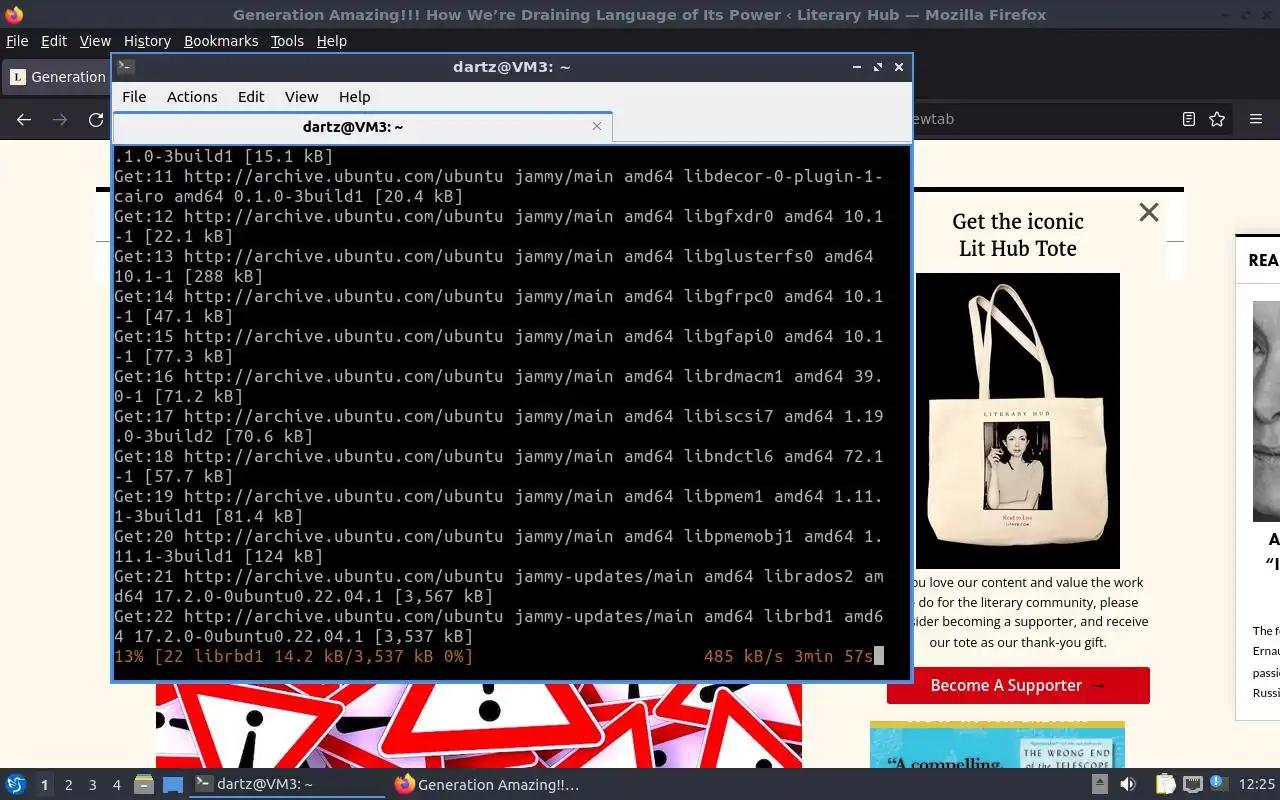Click the Wrong End of Telescope book ad
Screen dimensions: 1280x800
coord(997,745)
